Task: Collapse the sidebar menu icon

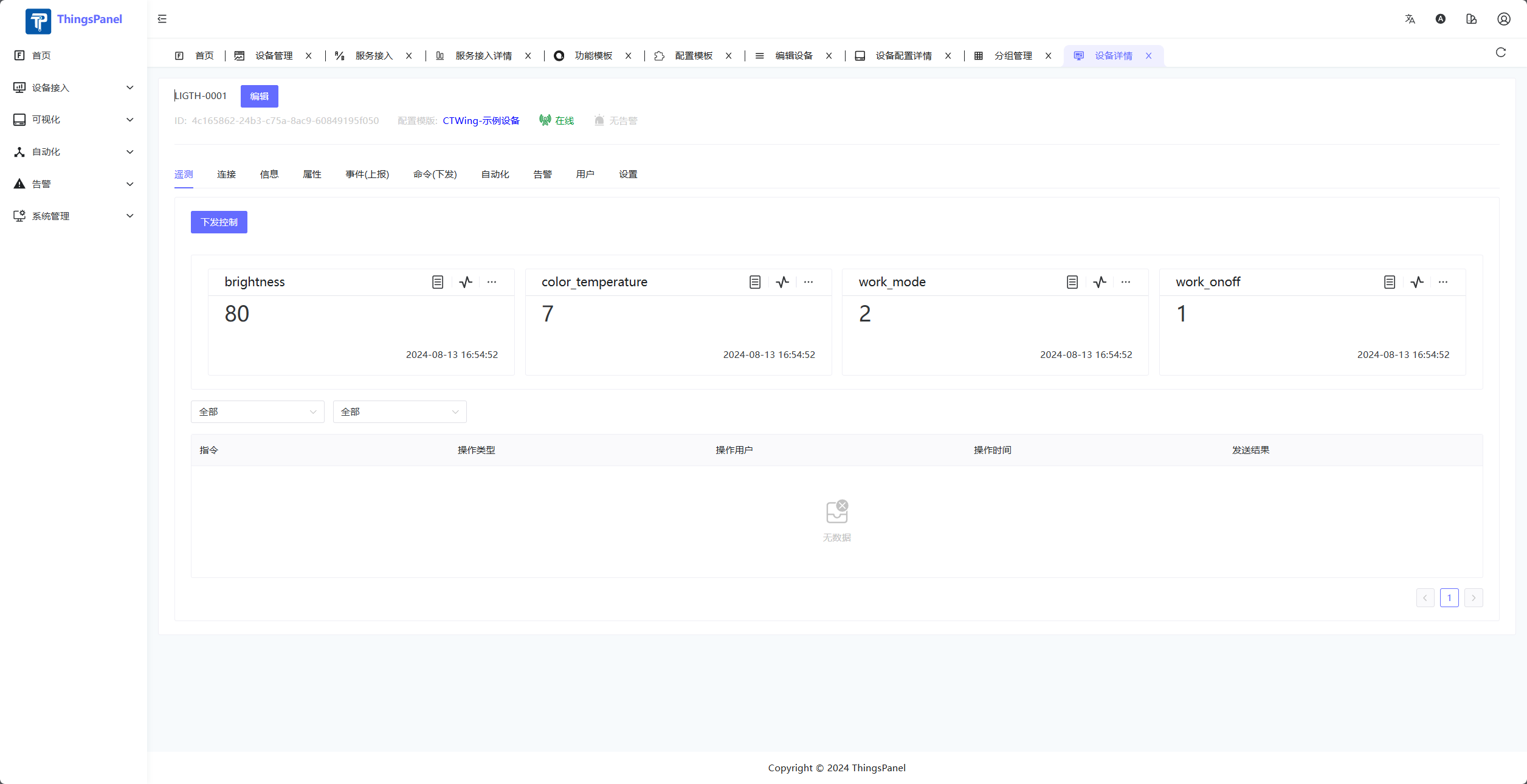Action: point(162,19)
